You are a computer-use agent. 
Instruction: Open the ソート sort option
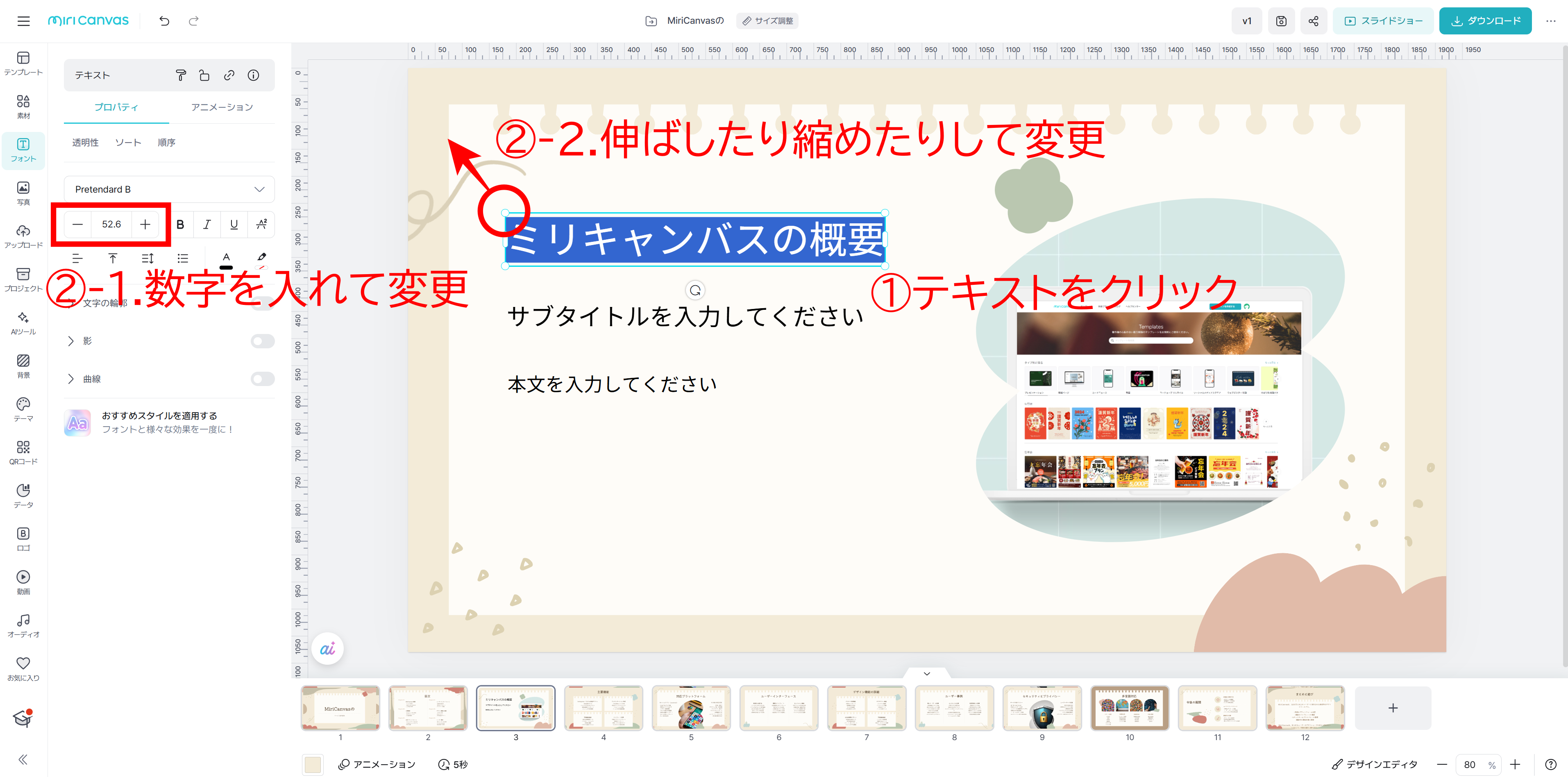click(x=128, y=143)
